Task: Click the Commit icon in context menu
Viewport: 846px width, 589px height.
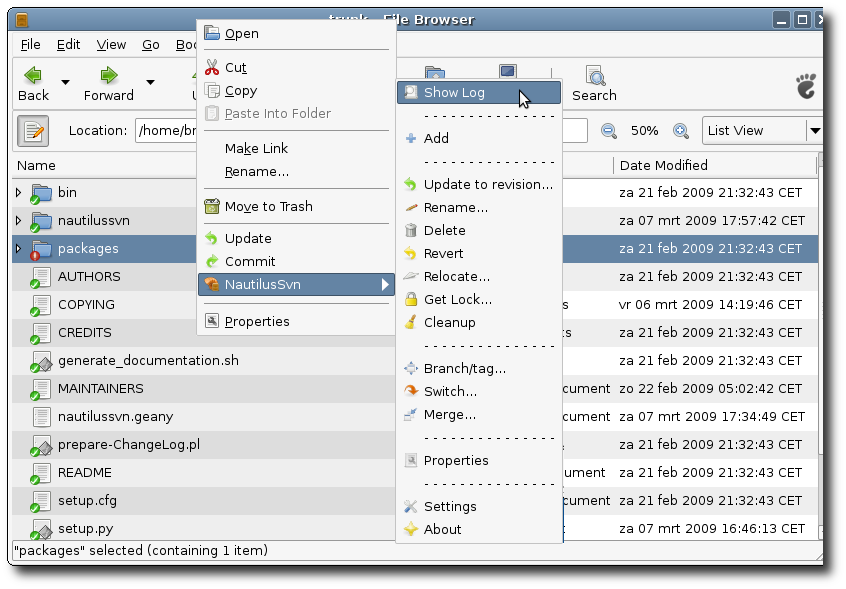Action: (x=212, y=262)
